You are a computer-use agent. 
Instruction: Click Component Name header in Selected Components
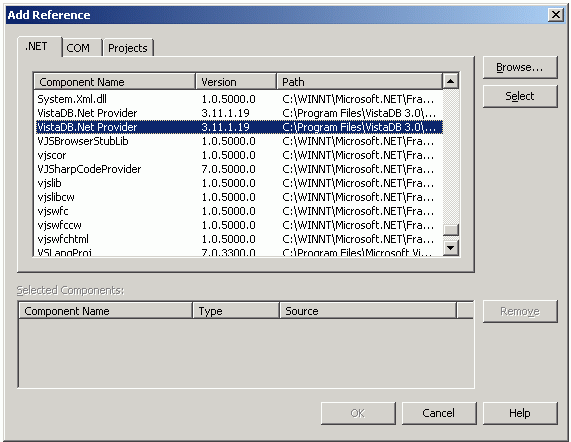pyautogui.click(x=105, y=311)
